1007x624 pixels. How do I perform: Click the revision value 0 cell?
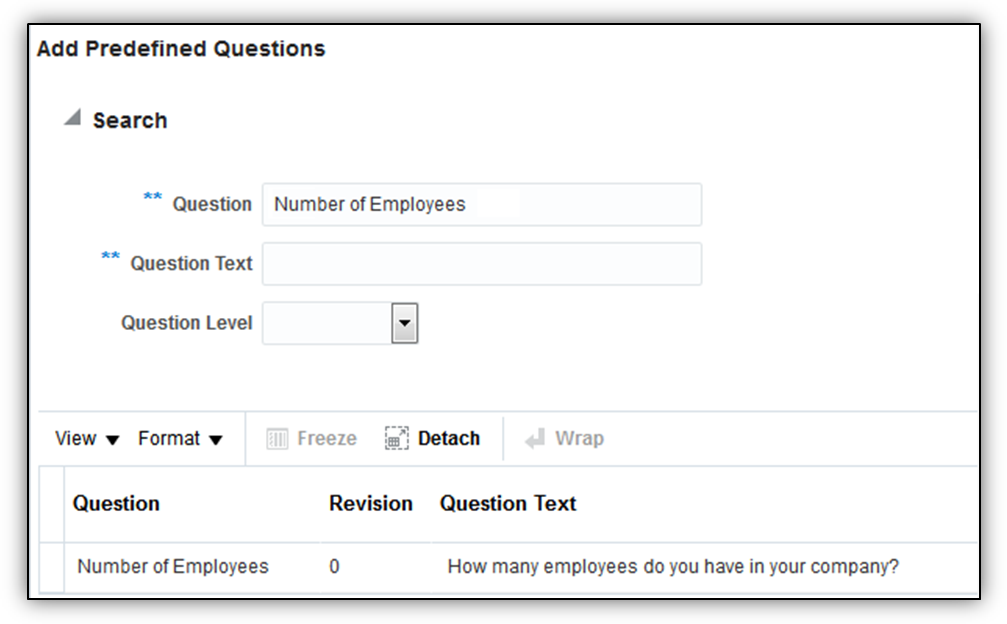pyautogui.click(x=334, y=567)
